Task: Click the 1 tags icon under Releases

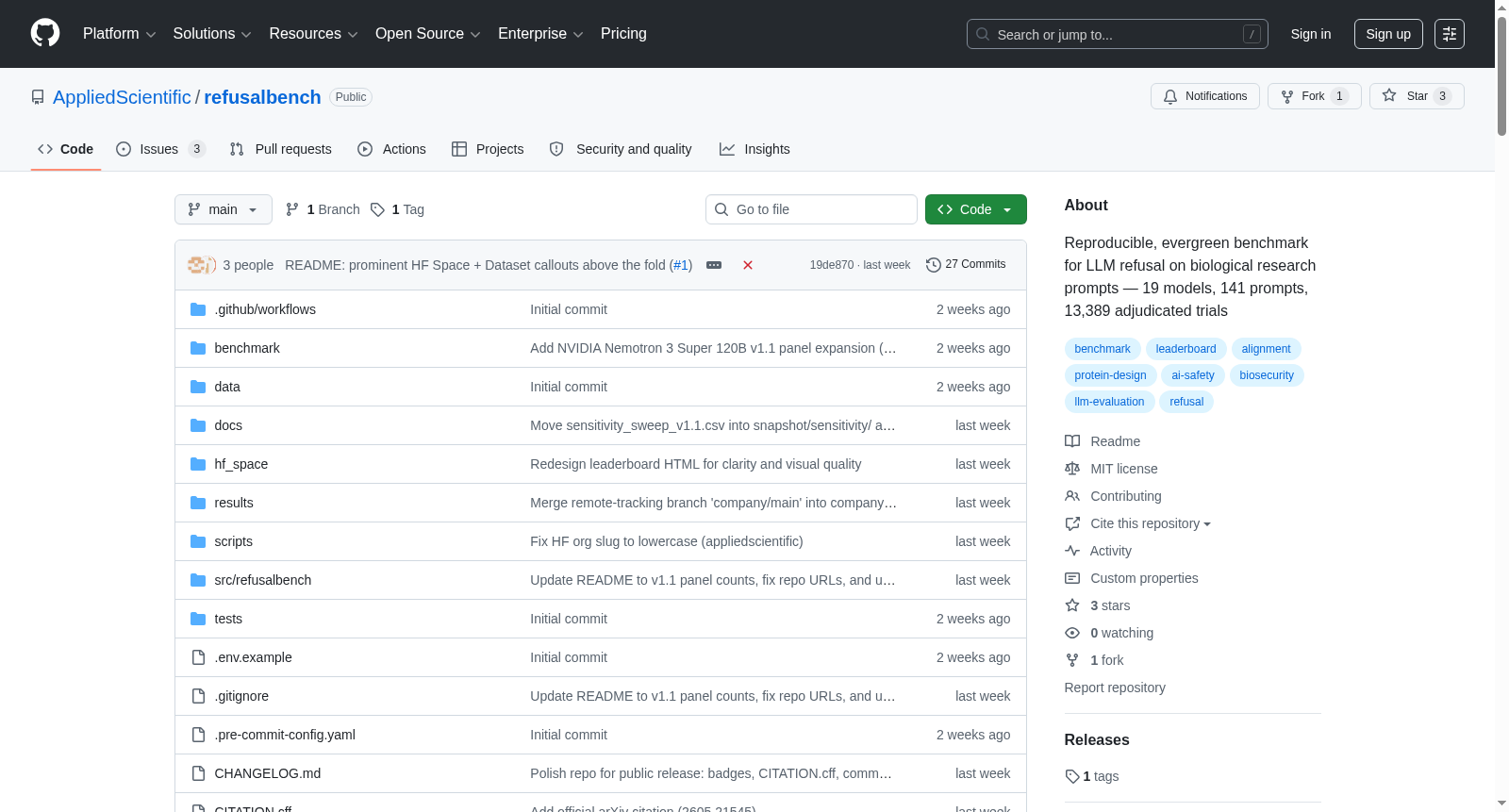Action: (x=1072, y=776)
